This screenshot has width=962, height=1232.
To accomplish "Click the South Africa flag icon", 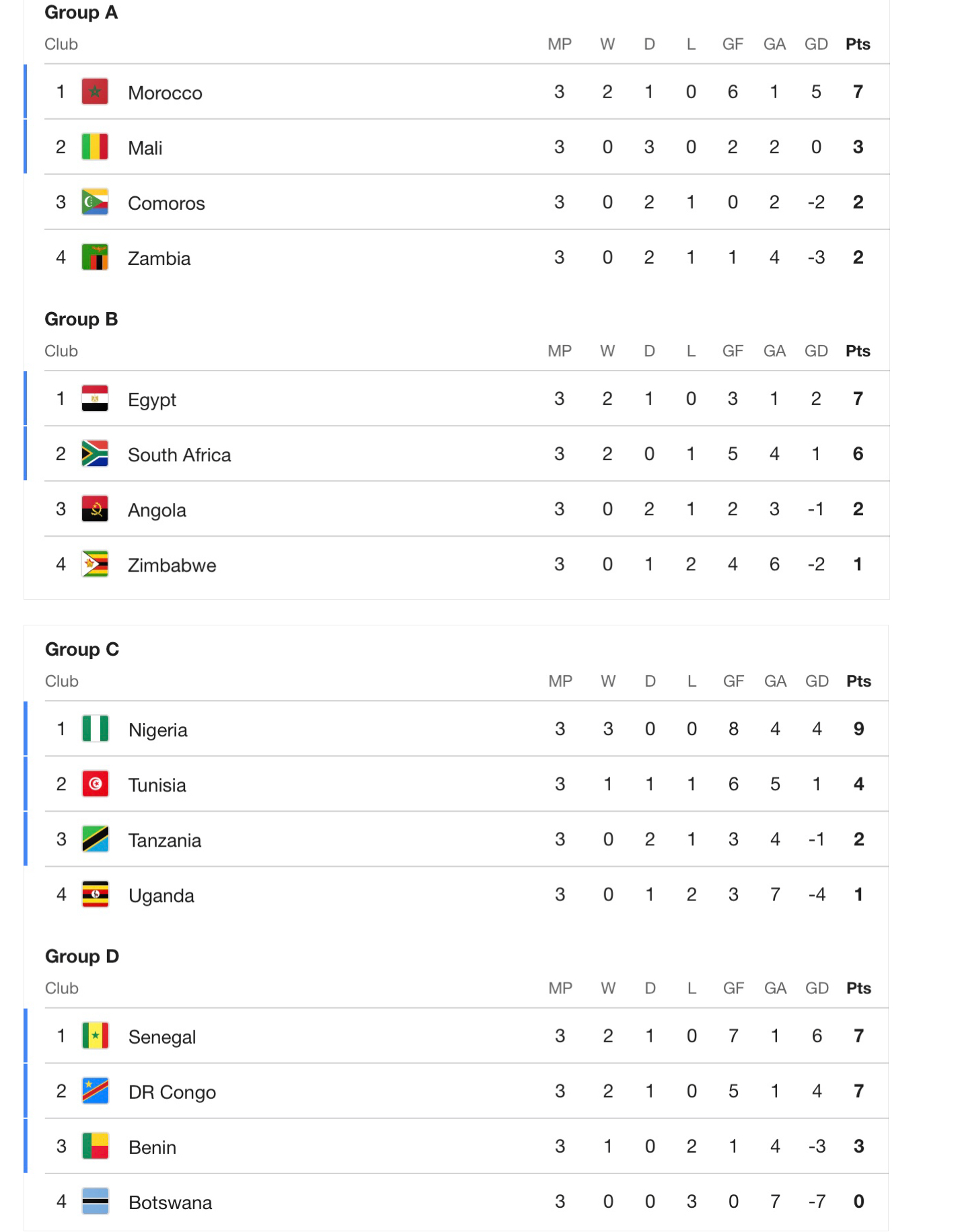I will (95, 453).
